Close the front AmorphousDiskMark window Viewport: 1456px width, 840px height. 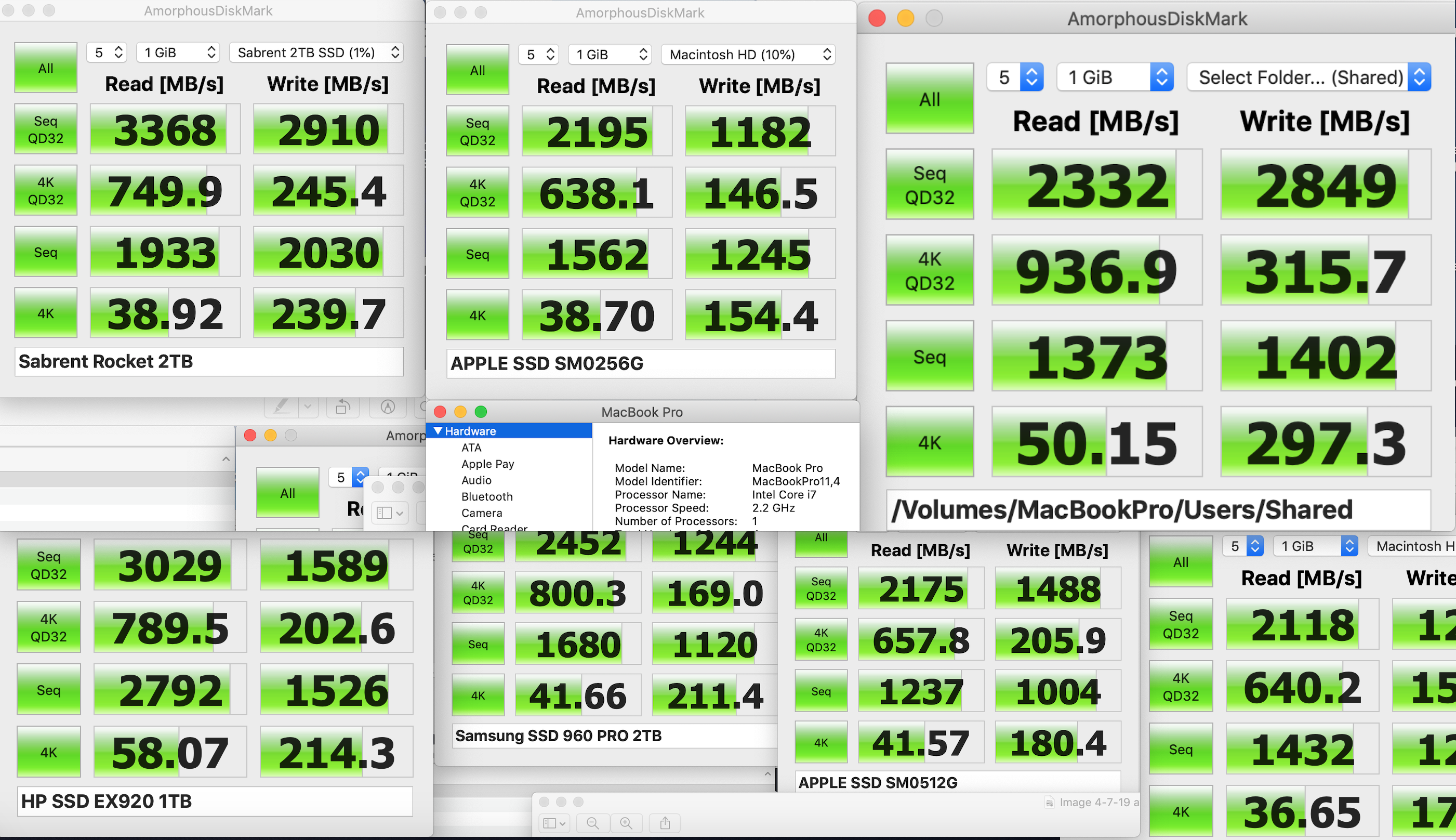(x=877, y=19)
